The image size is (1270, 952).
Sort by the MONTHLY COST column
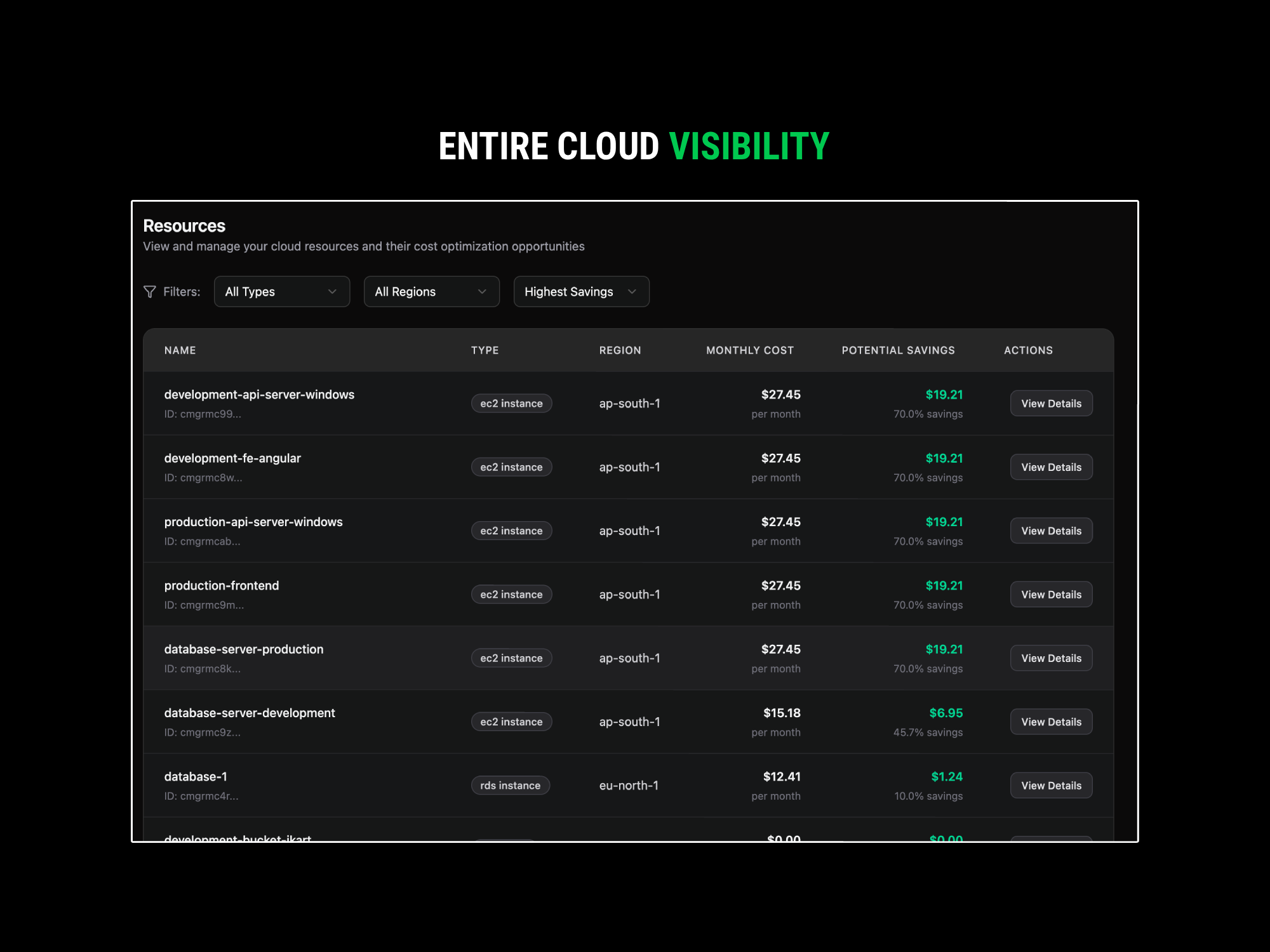tap(749, 350)
